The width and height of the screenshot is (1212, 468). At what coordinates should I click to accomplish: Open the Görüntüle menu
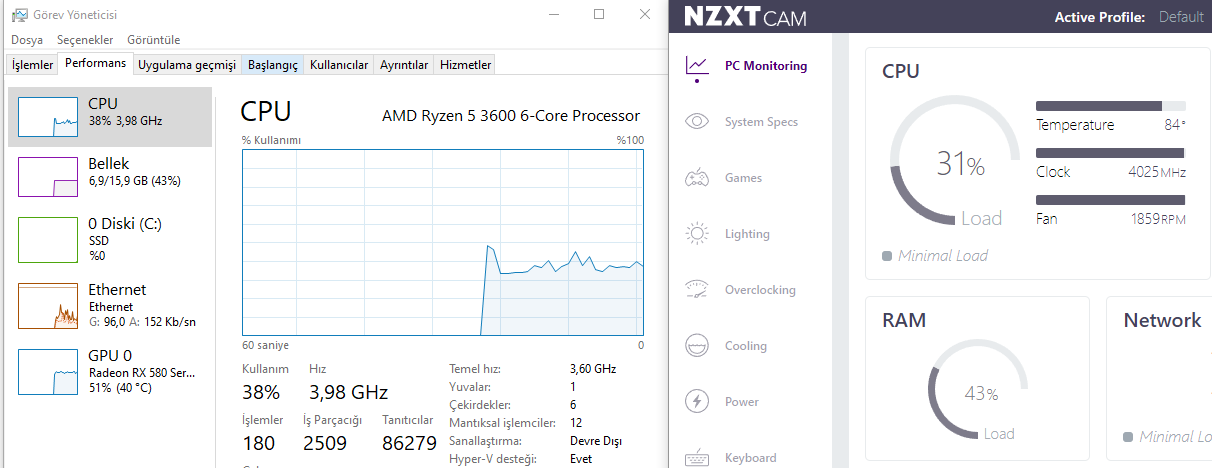click(154, 40)
